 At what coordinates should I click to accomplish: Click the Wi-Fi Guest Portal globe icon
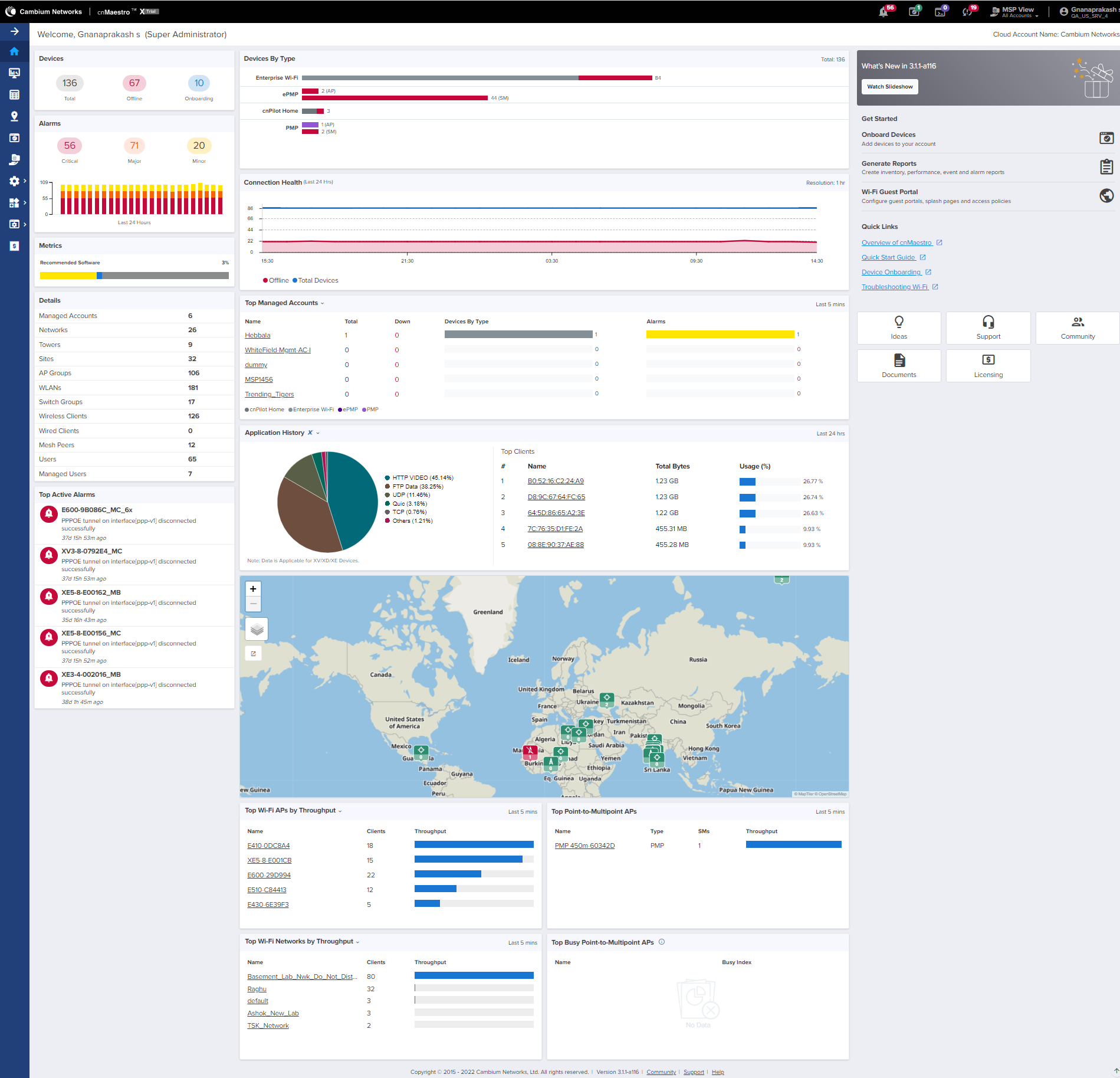click(1106, 195)
